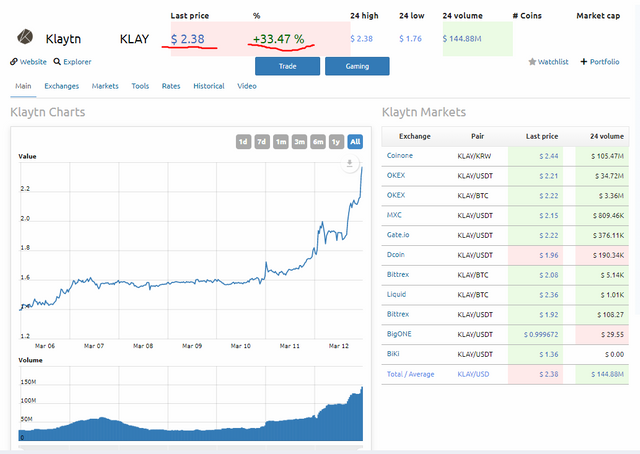Screen dimensions: 640x454
Task: Open the Gate.io exchange link
Action: coord(398,235)
